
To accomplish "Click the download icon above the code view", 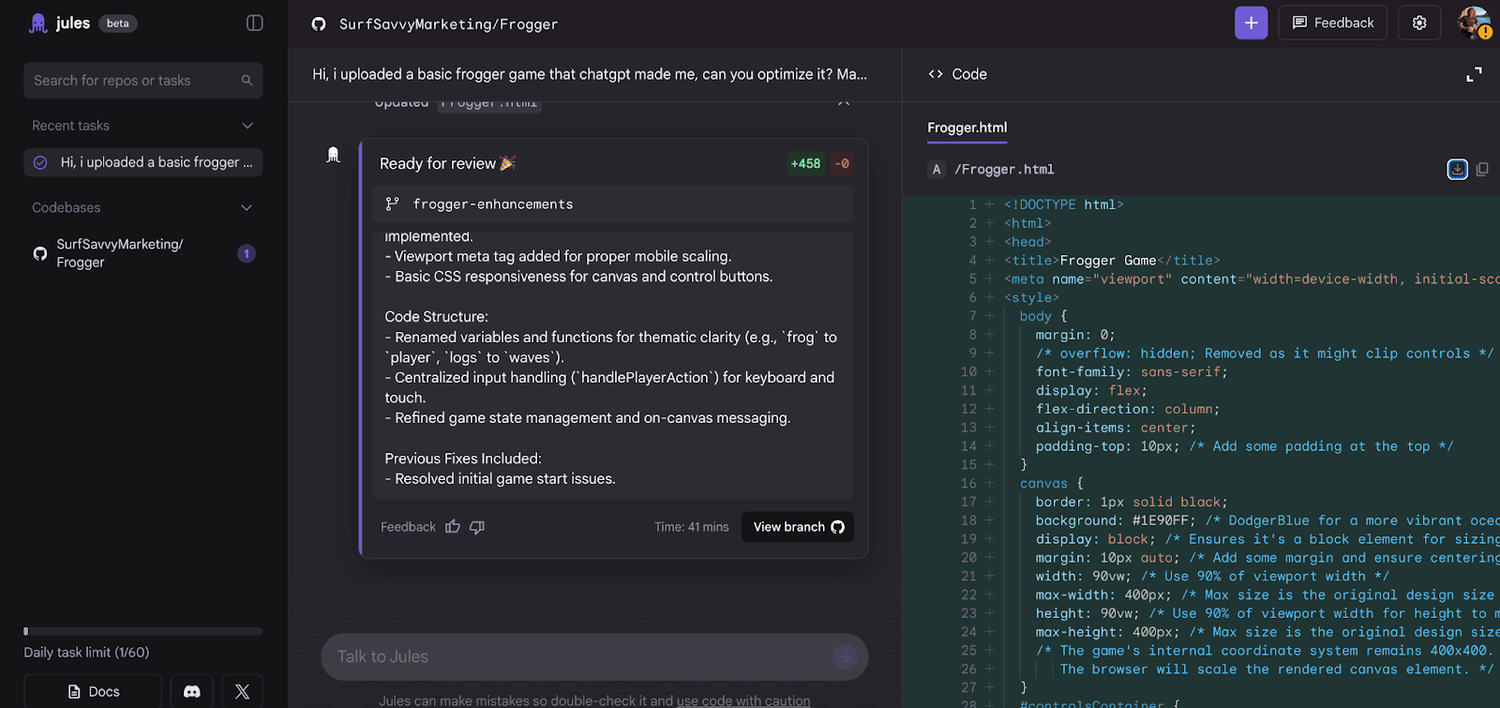I will click(x=1457, y=169).
